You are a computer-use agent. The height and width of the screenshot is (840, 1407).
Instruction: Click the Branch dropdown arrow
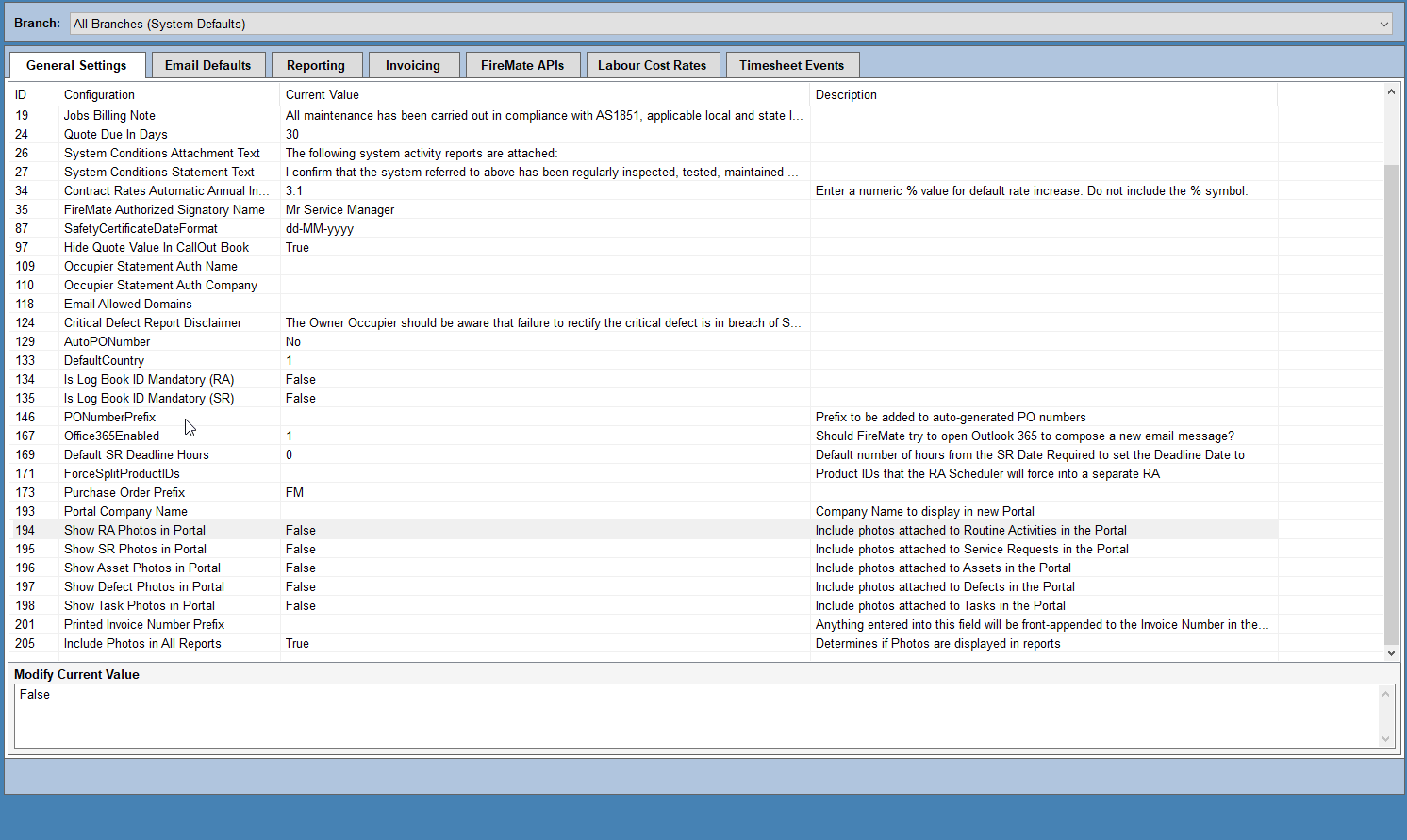coord(1383,23)
